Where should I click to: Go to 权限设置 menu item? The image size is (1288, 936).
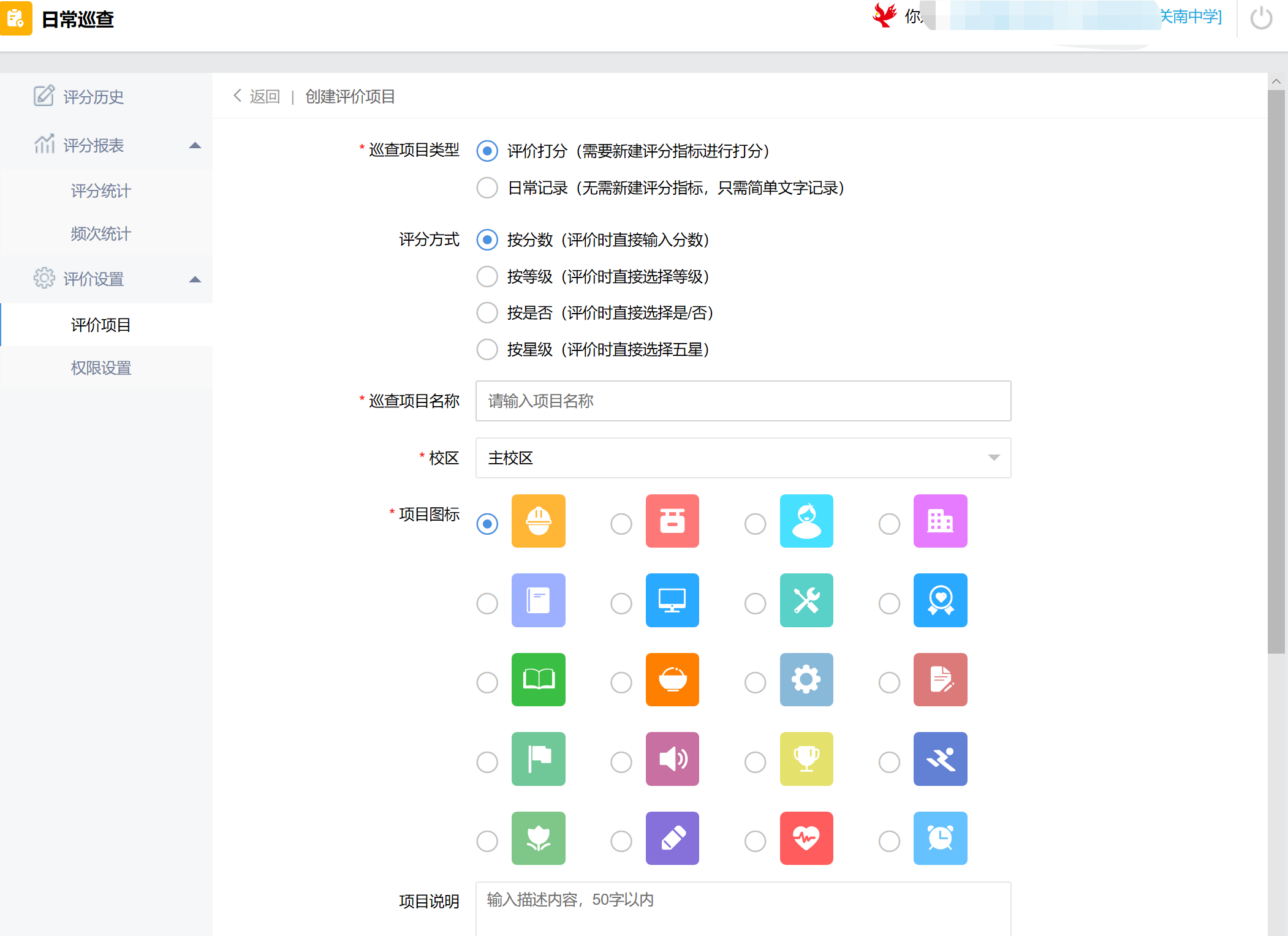point(101,368)
